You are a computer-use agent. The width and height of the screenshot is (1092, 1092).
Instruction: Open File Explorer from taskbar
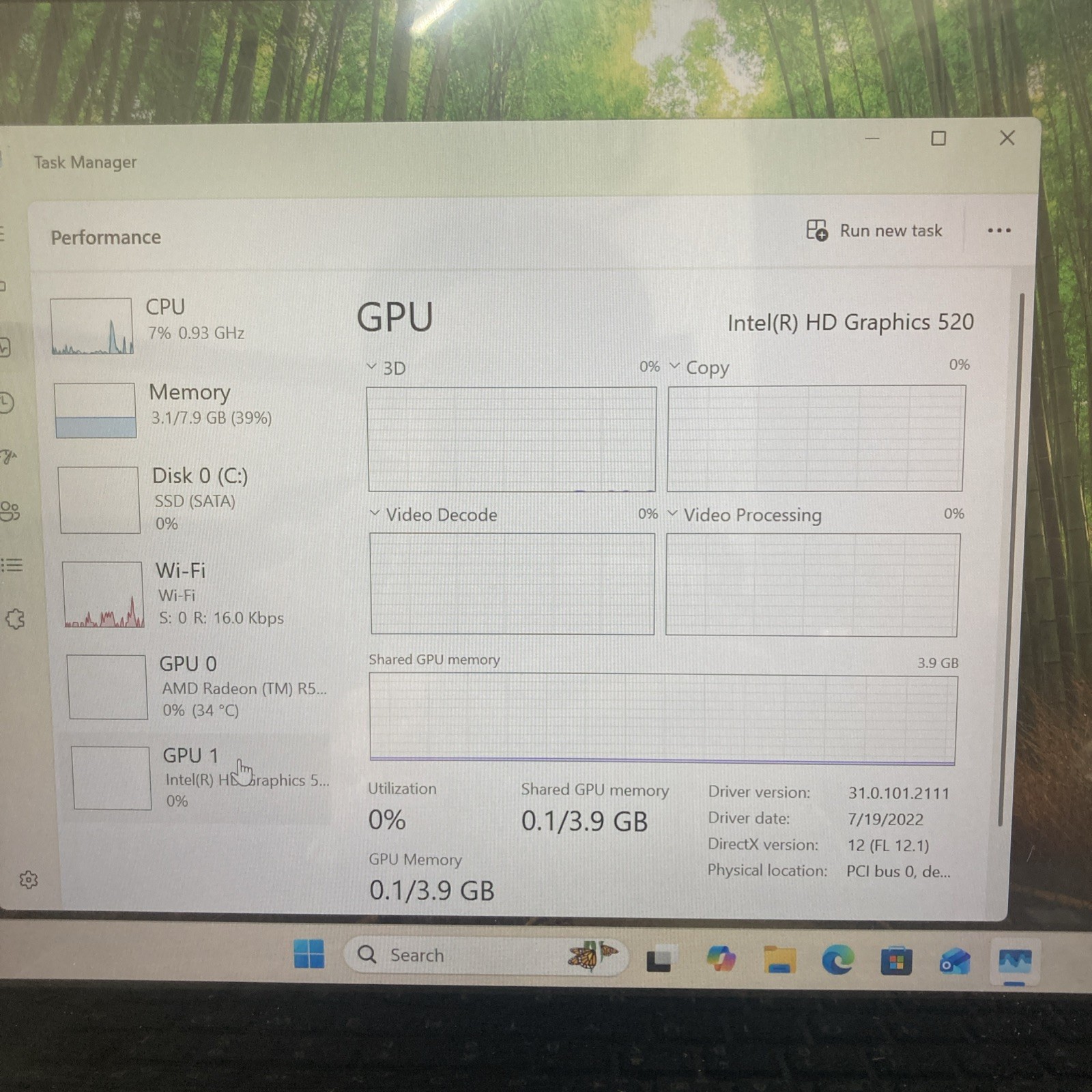(779, 960)
